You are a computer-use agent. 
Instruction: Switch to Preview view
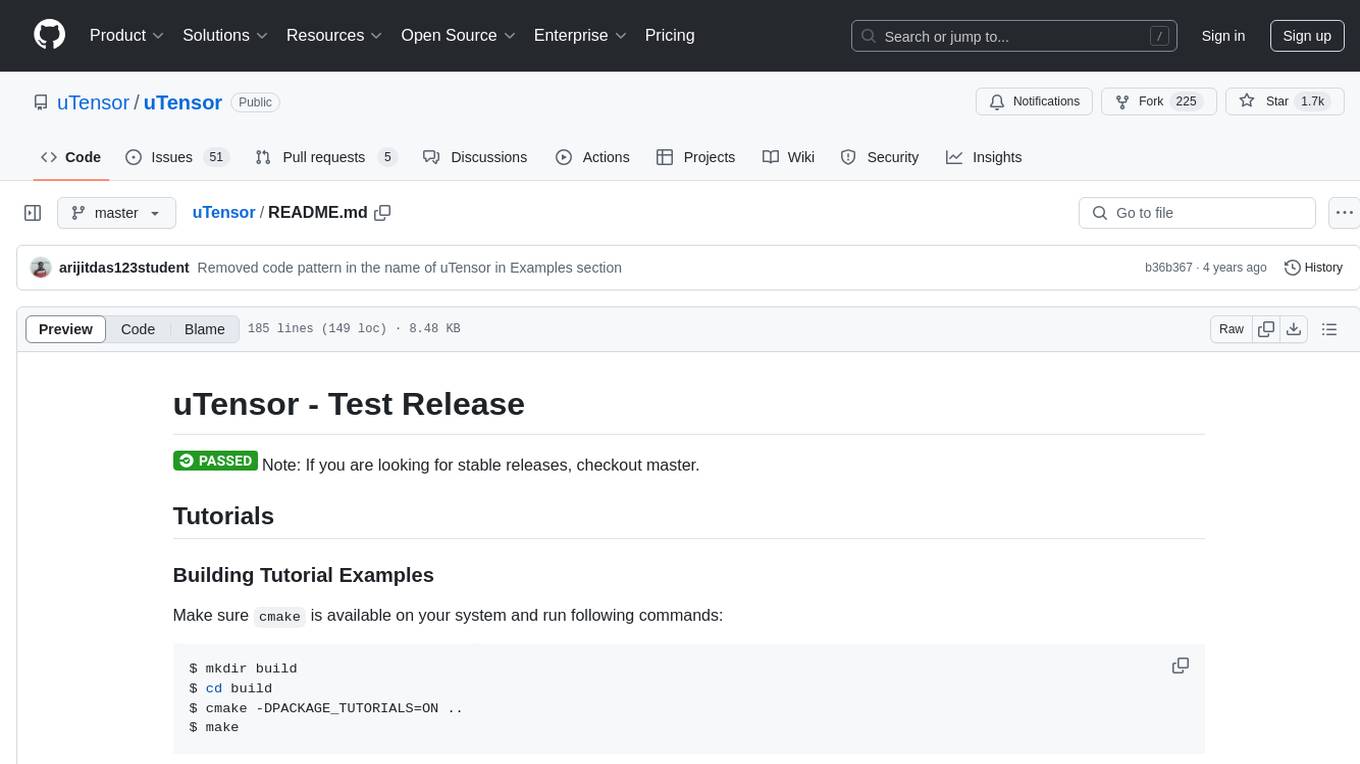click(66, 329)
